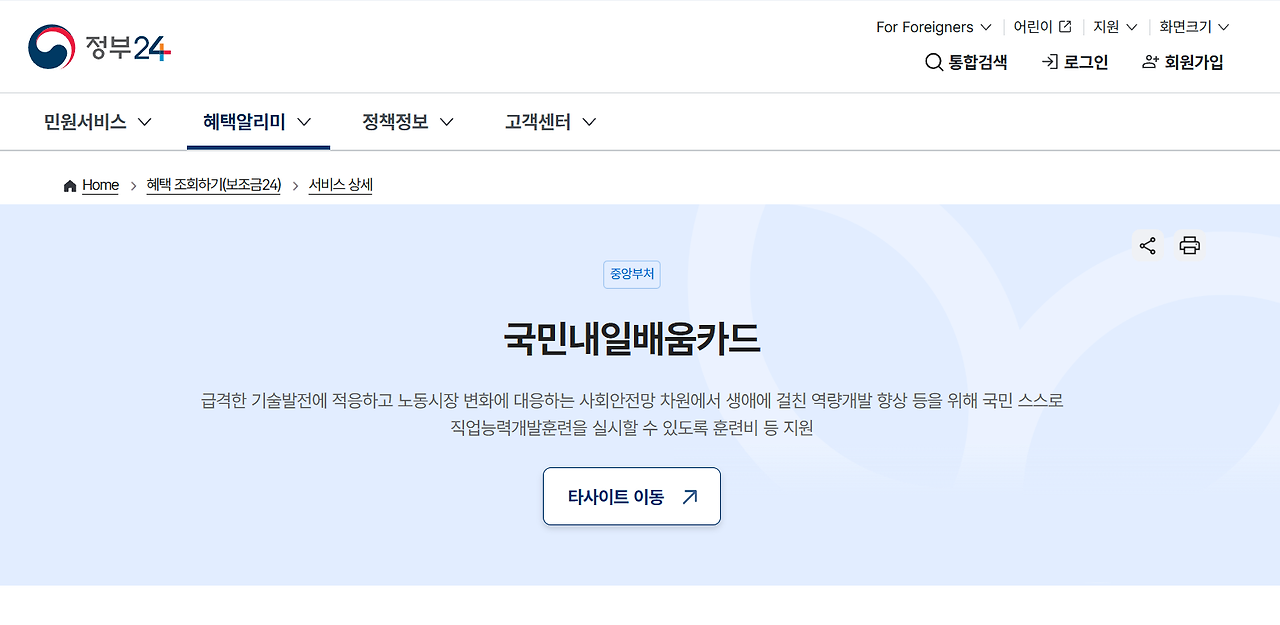Click description line starting 직업능력개발훈련을

[632, 428]
